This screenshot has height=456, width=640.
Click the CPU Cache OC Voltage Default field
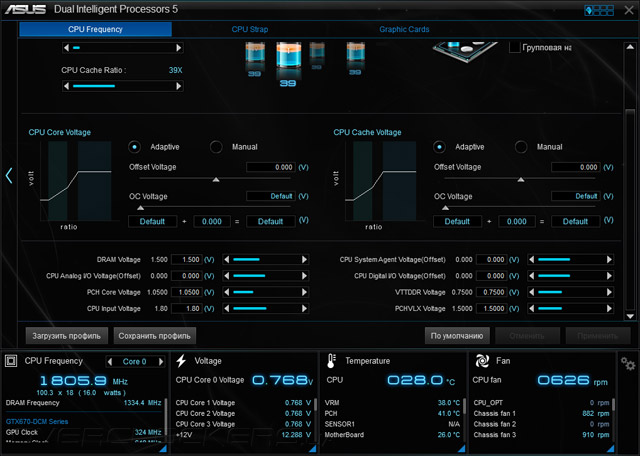pos(576,196)
